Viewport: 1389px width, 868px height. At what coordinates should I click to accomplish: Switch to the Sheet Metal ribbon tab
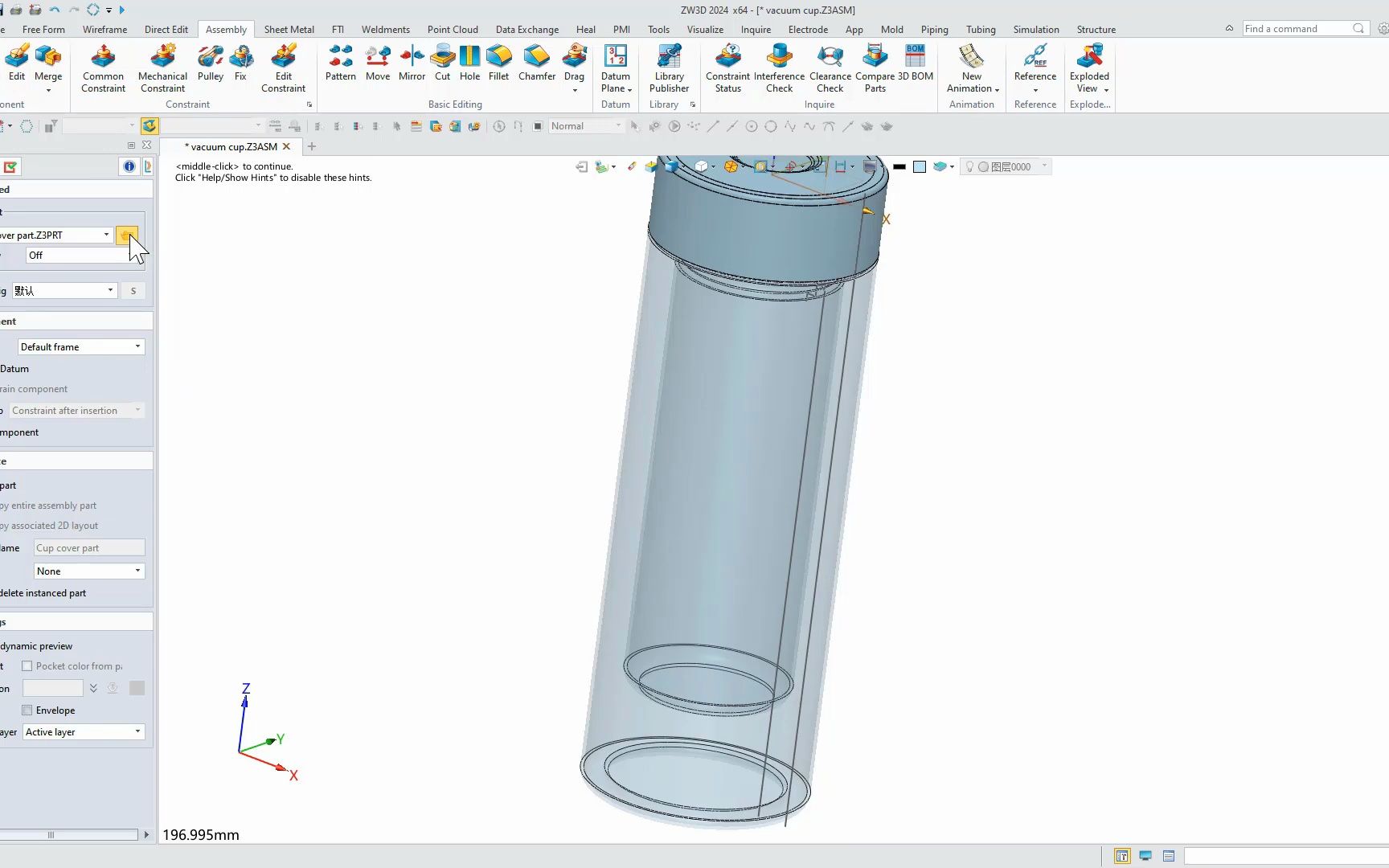coord(289,29)
